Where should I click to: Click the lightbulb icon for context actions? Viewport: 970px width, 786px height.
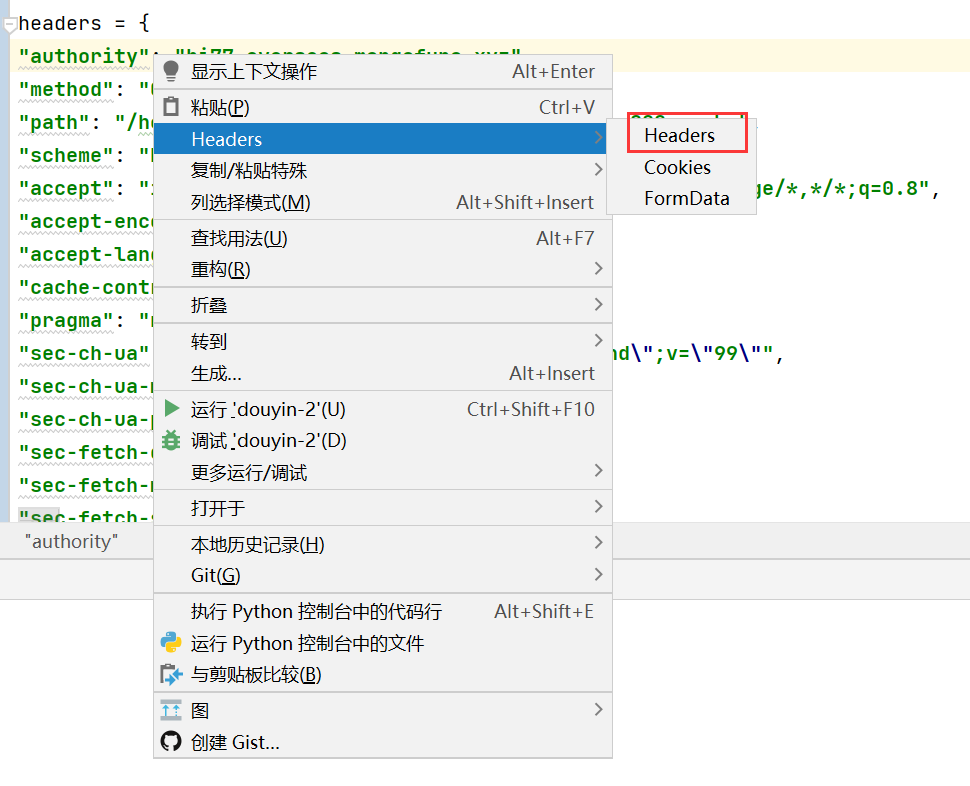[171, 71]
